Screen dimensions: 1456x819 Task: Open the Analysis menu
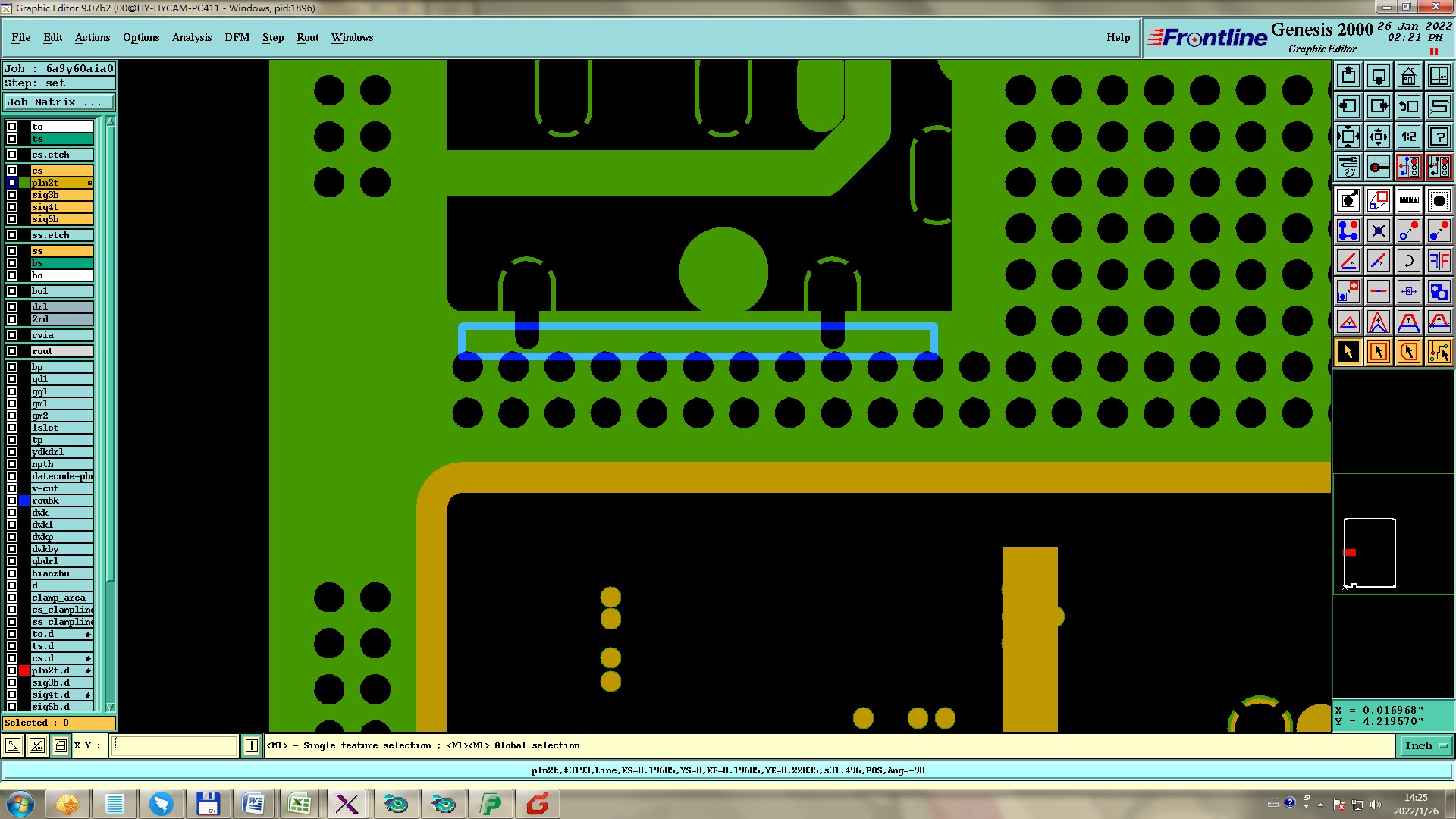[192, 37]
